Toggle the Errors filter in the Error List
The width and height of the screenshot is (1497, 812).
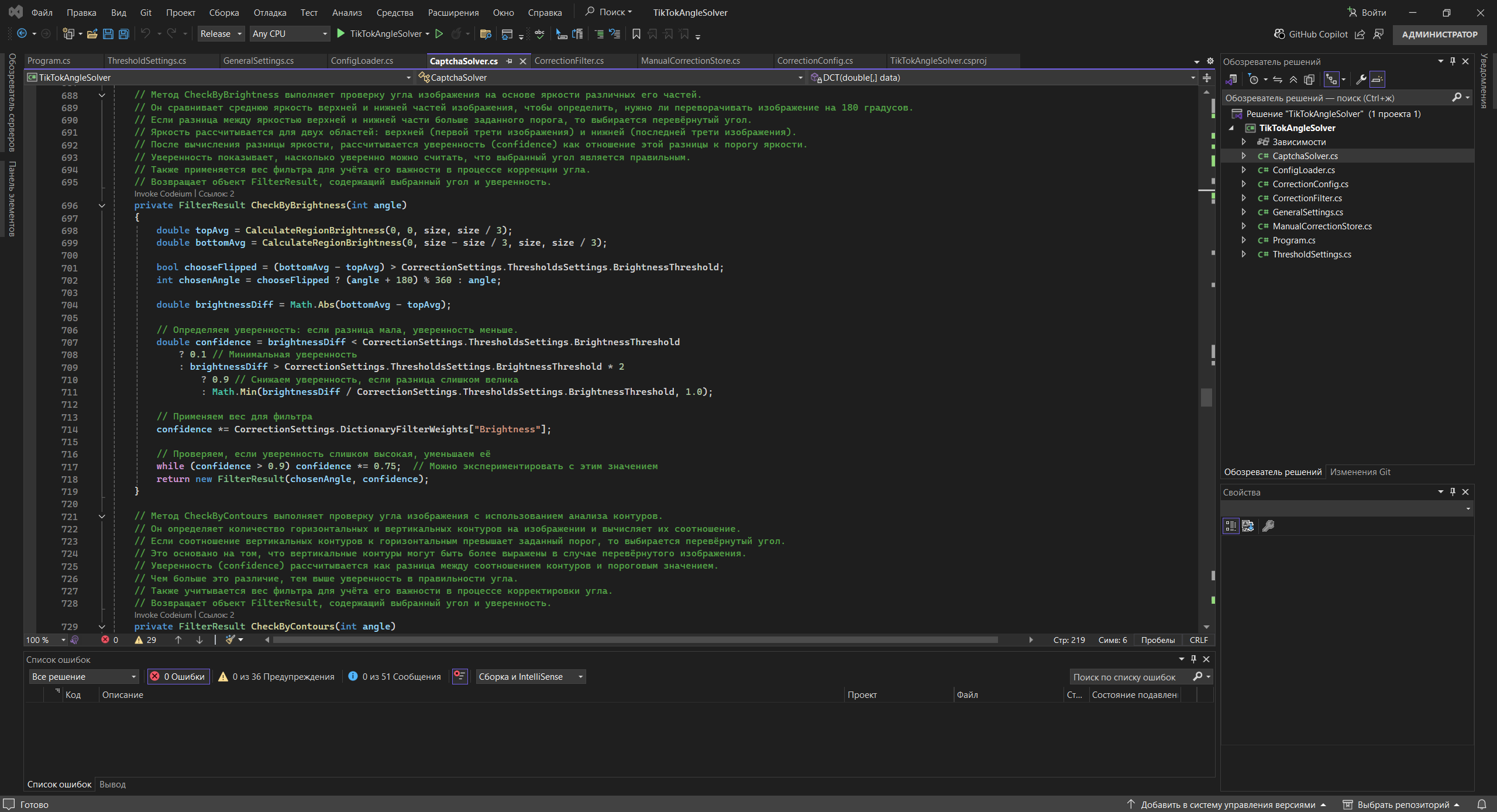178,676
